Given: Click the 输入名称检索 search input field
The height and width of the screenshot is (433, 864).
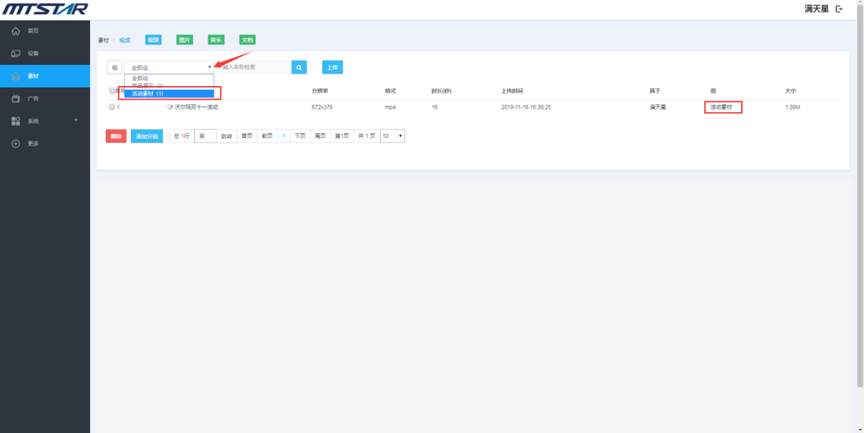Looking at the screenshot, I should point(253,67).
